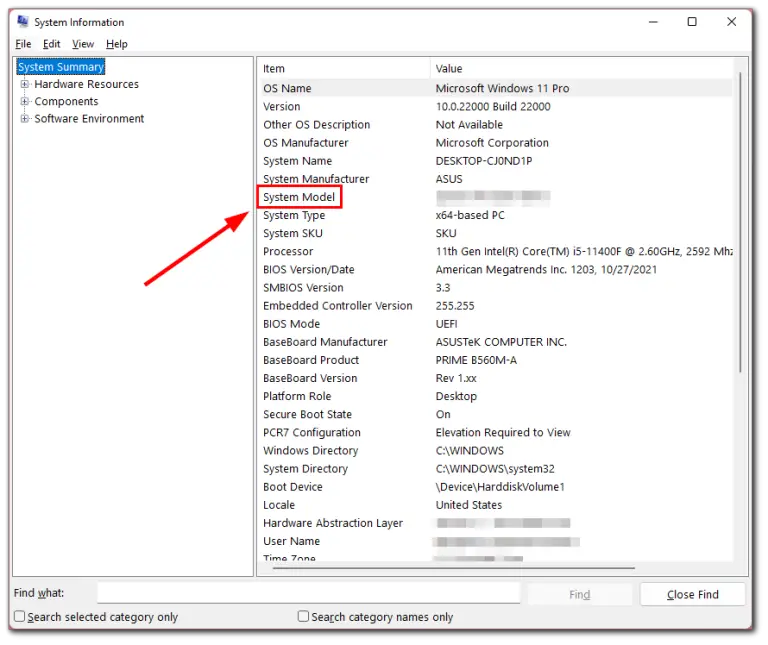Close the System Information window

point(731,22)
